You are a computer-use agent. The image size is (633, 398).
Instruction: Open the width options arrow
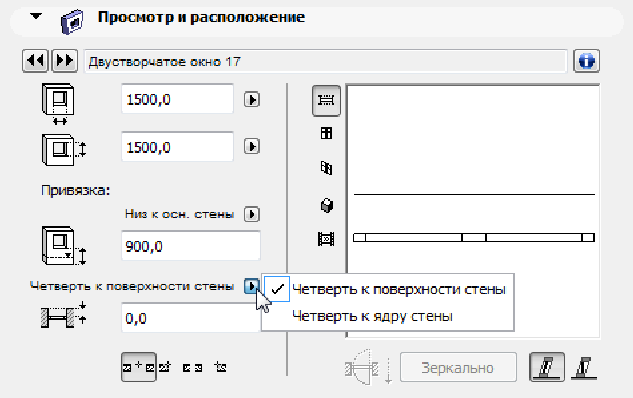[252, 99]
